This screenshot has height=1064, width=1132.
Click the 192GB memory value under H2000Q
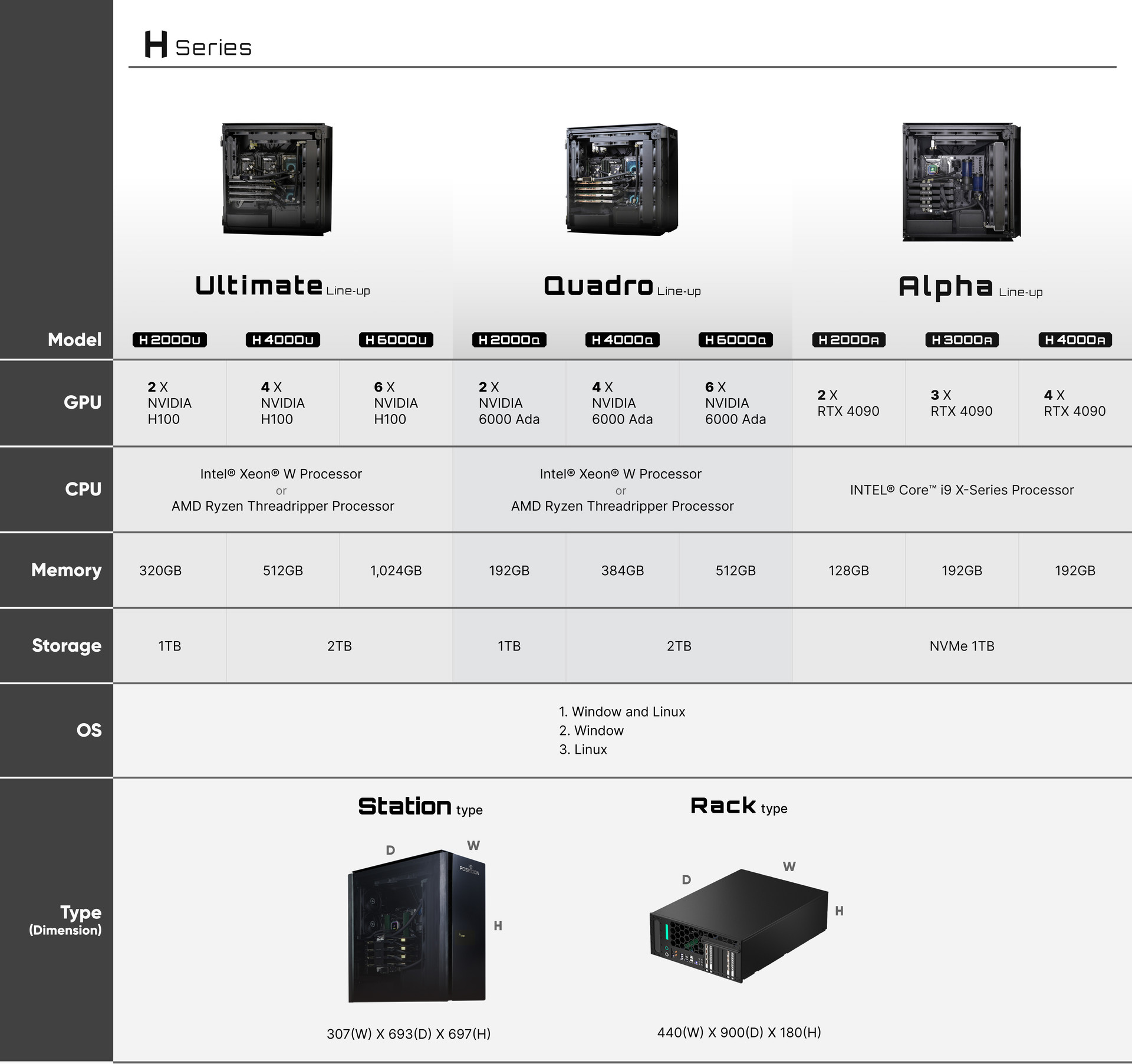click(x=509, y=570)
